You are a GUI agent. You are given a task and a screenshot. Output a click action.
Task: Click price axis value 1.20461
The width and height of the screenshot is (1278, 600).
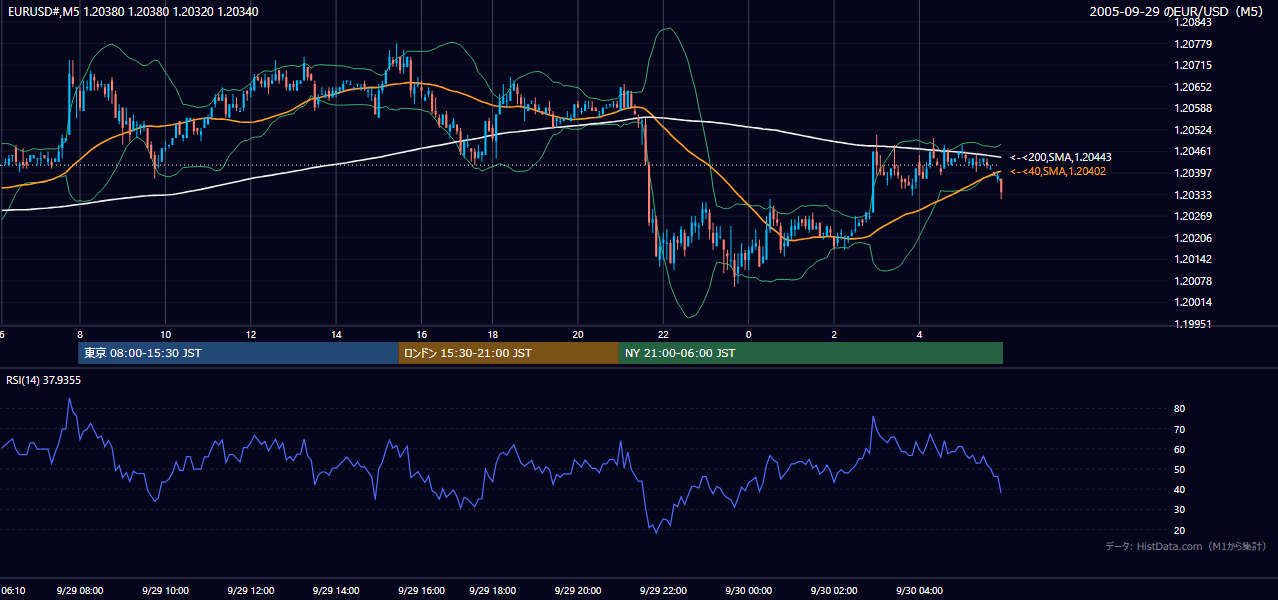coord(1195,152)
